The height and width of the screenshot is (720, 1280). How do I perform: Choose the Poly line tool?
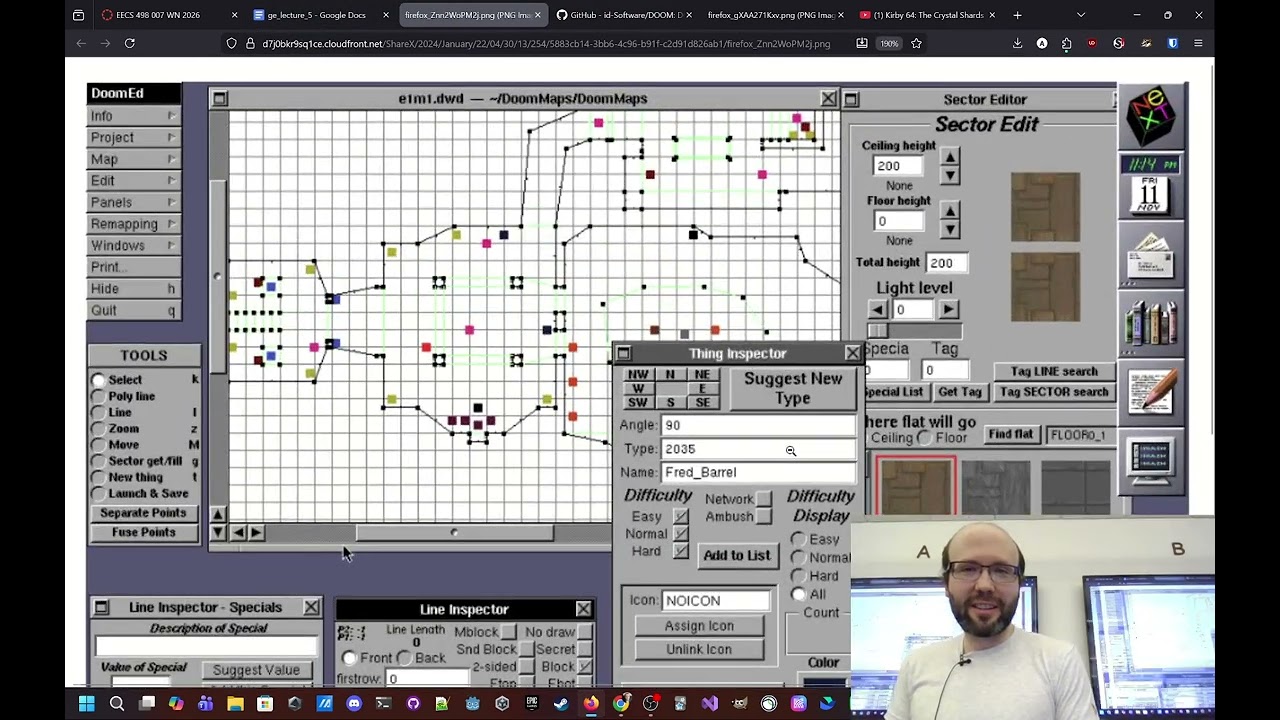pos(98,396)
